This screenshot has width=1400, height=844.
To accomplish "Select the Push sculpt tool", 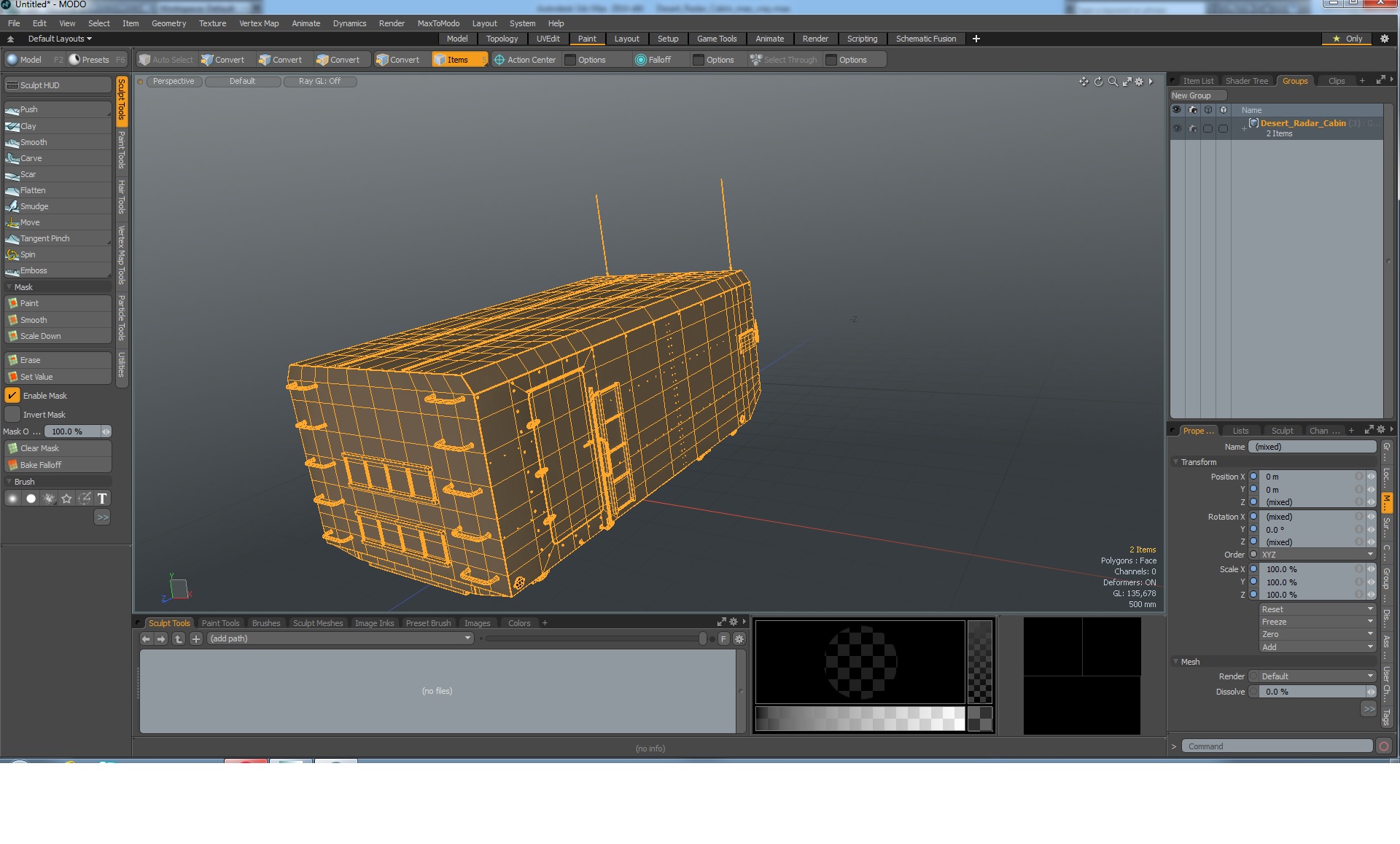I will [x=58, y=109].
